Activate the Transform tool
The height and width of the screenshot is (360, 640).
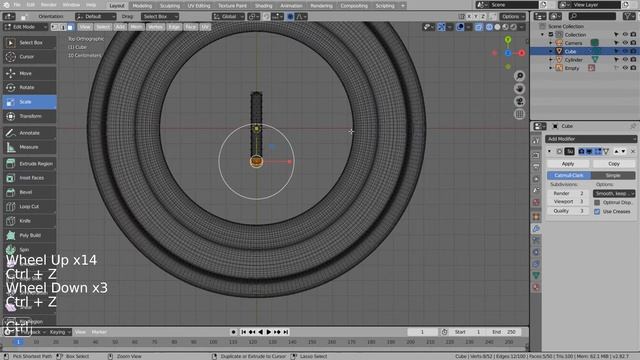click(29, 116)
